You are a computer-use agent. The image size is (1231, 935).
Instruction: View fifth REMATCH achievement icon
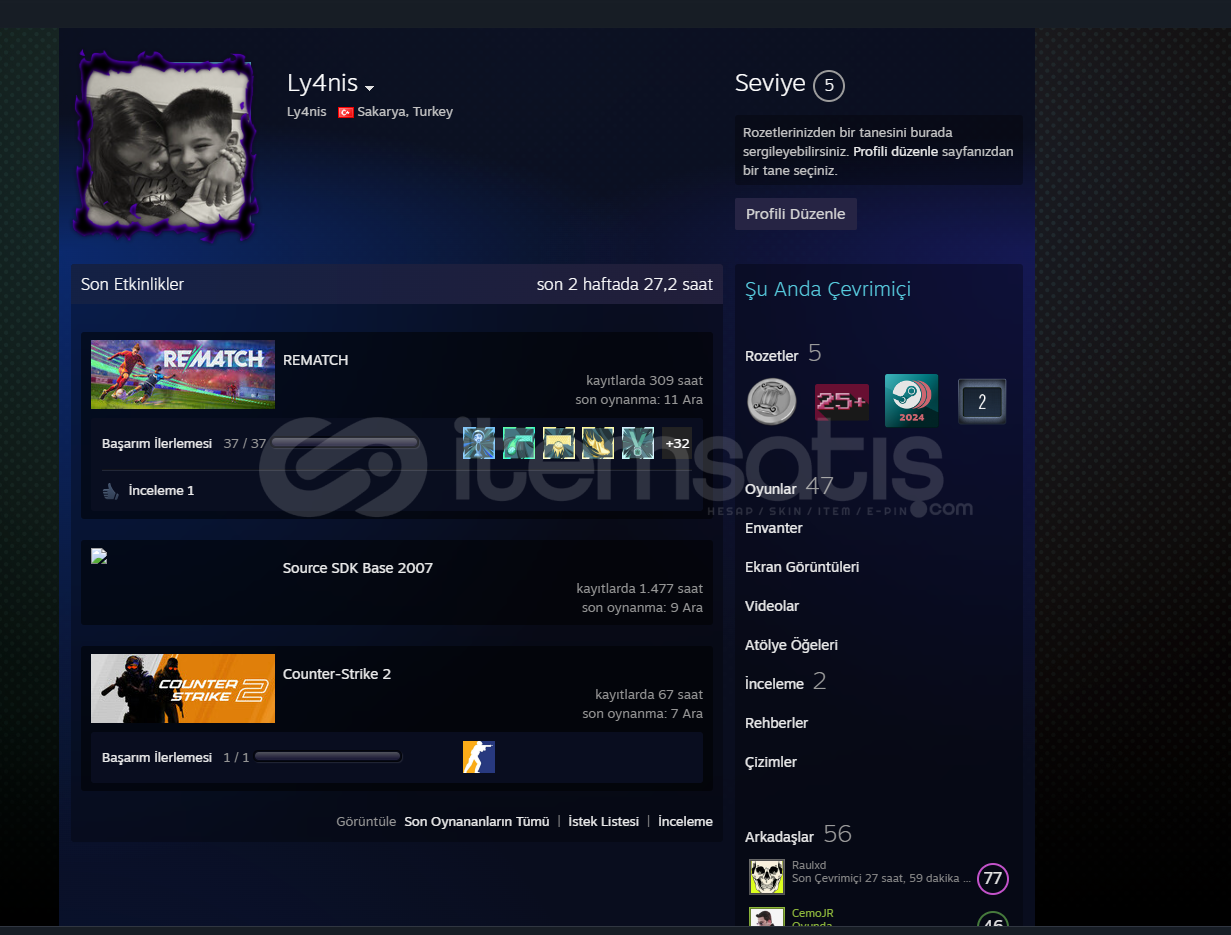point(638,443)
